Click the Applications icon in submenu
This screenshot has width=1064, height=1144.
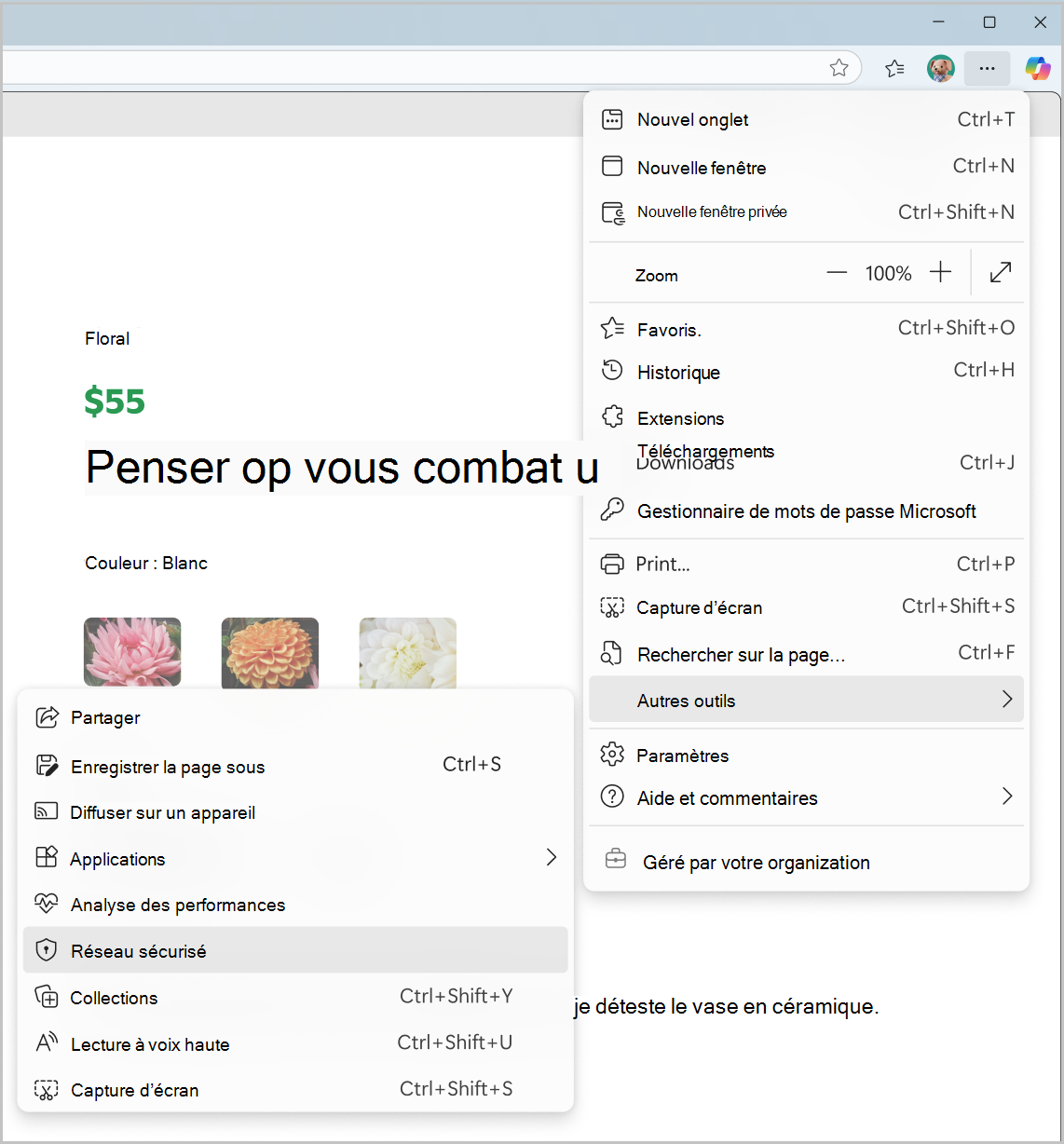pos(46,857)
